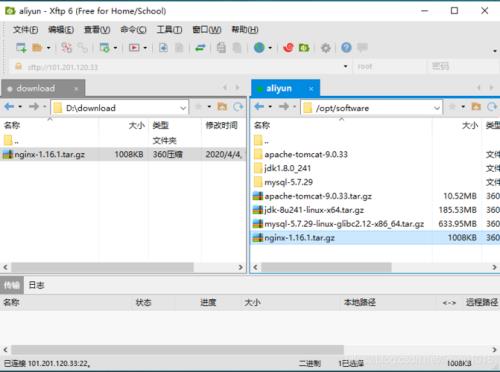Click the greyed document icon in toolbar
500x372 pixels.
pyautogui.click(x=179, y=48)
